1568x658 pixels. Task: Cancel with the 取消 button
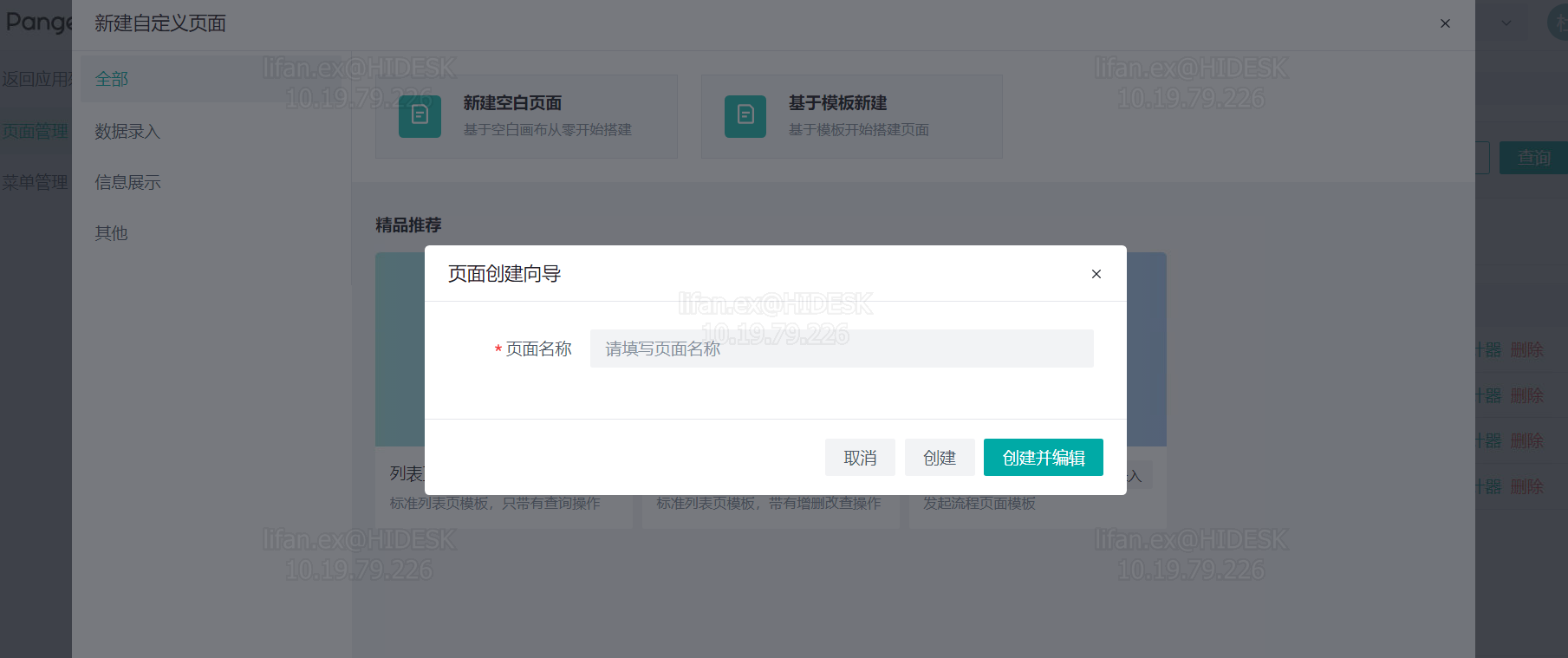[x=860, y=458]
